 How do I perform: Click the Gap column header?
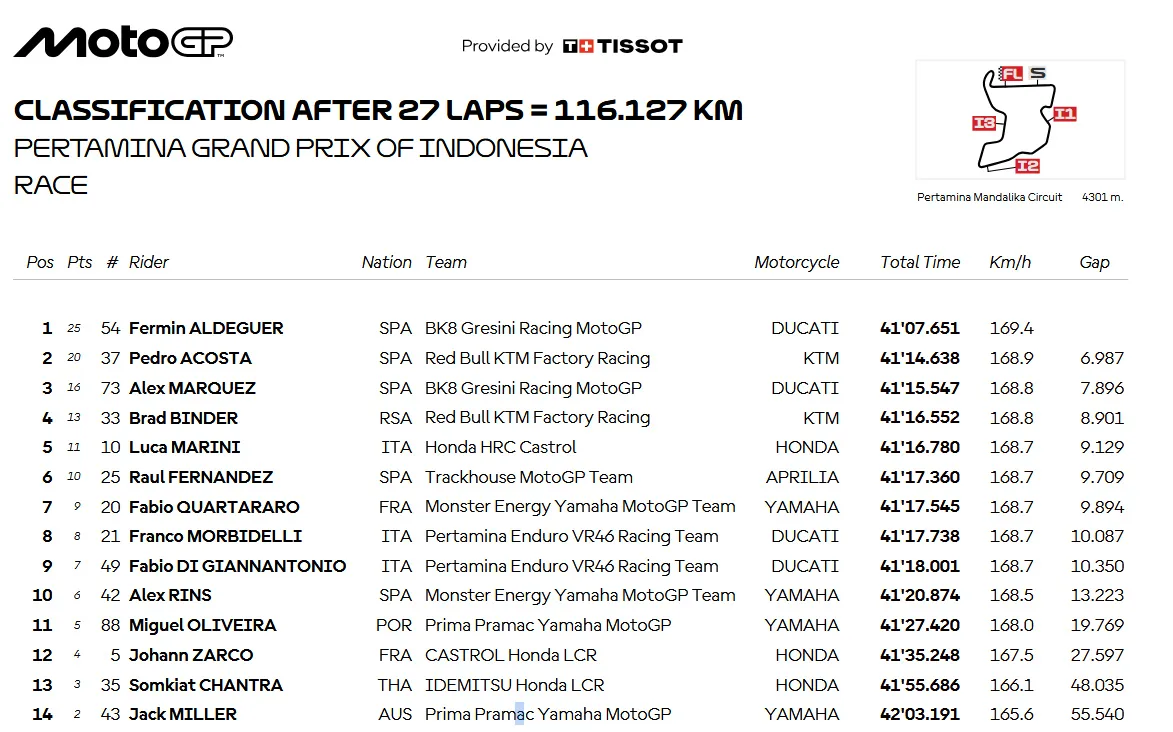coord(1094,262)
